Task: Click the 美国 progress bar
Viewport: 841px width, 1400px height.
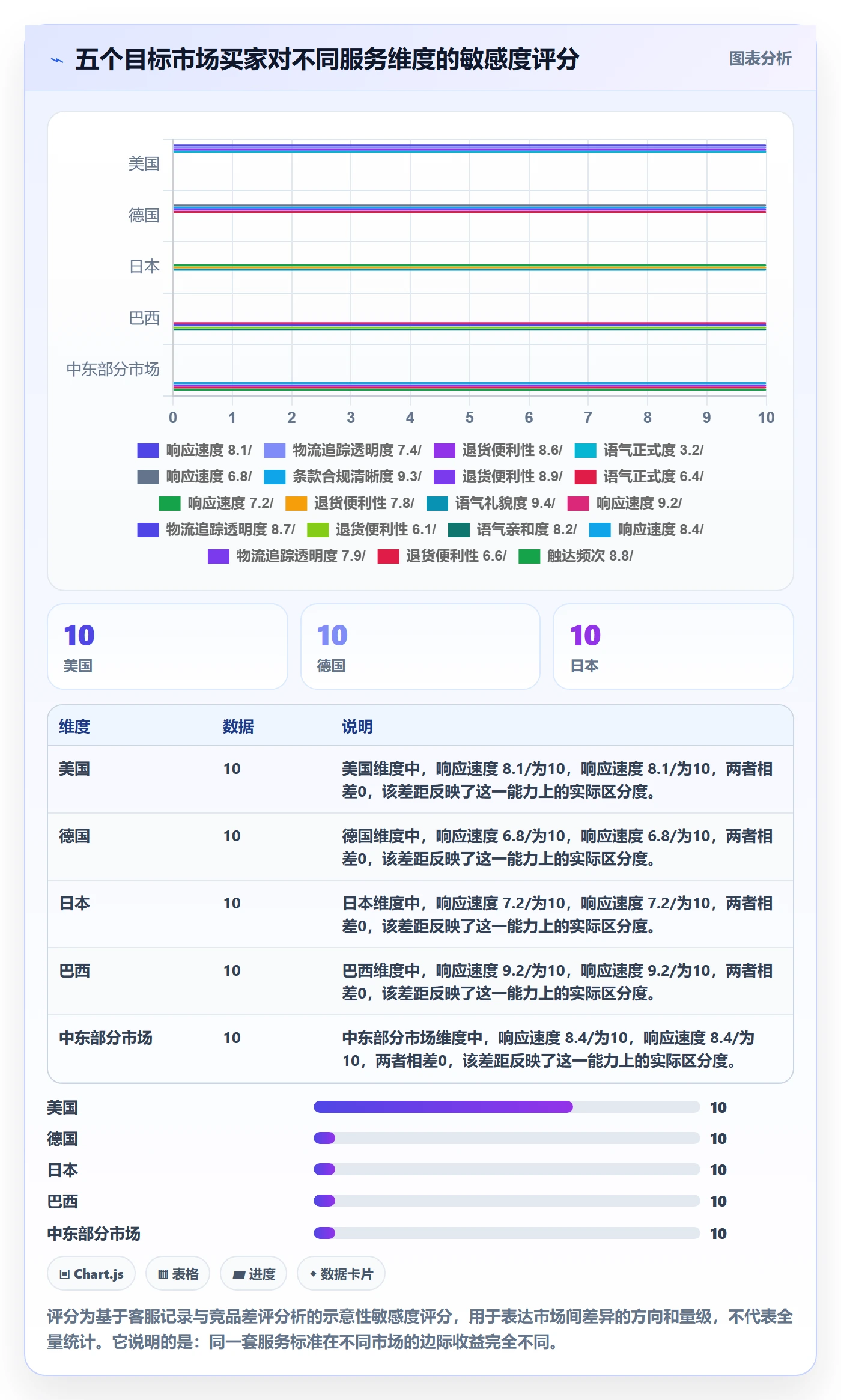Action: 507,1107
